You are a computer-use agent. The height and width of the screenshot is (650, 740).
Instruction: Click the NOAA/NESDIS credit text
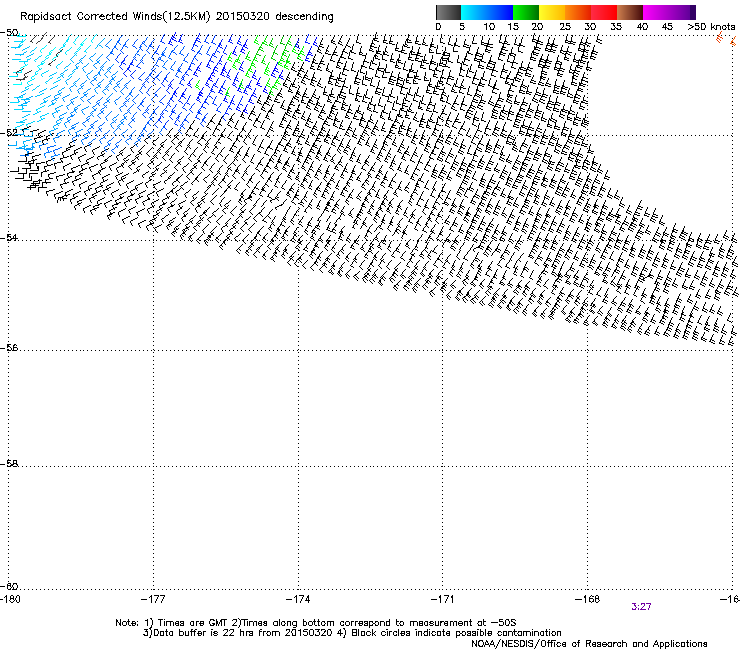[589, 644]
